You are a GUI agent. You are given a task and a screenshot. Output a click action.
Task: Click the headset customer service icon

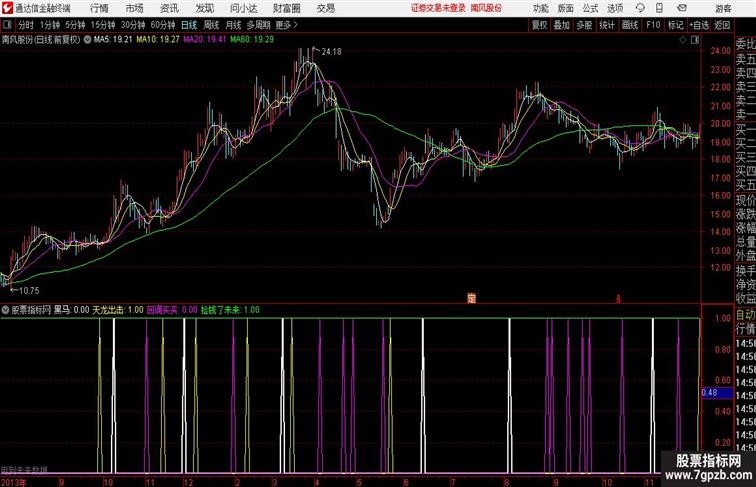click(x=640, y=8)
